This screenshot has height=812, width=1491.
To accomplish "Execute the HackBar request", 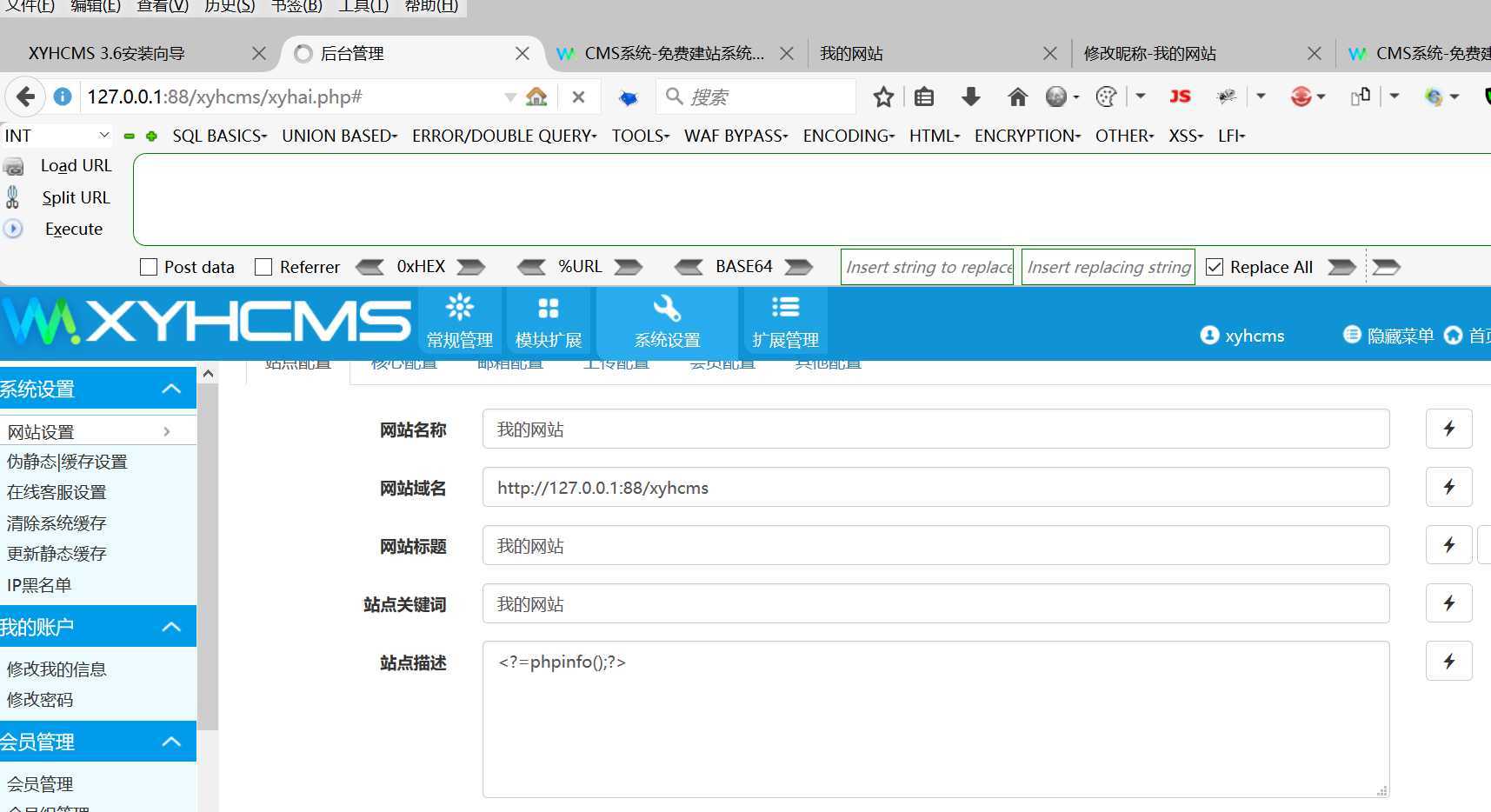I will tap(74, 229).
